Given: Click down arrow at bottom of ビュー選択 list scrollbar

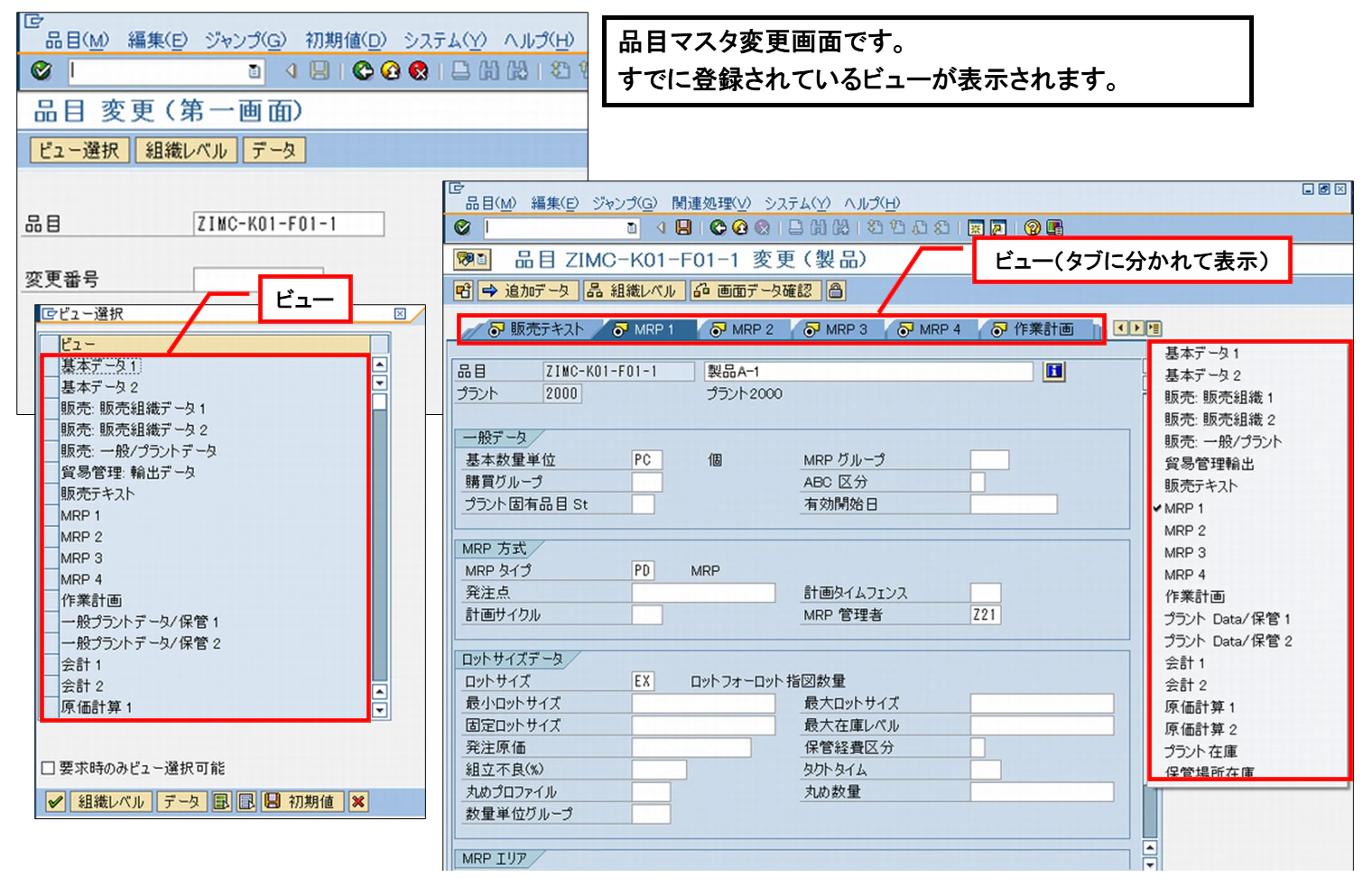Looking at the screenshot, I should click(x=380, y=710).
